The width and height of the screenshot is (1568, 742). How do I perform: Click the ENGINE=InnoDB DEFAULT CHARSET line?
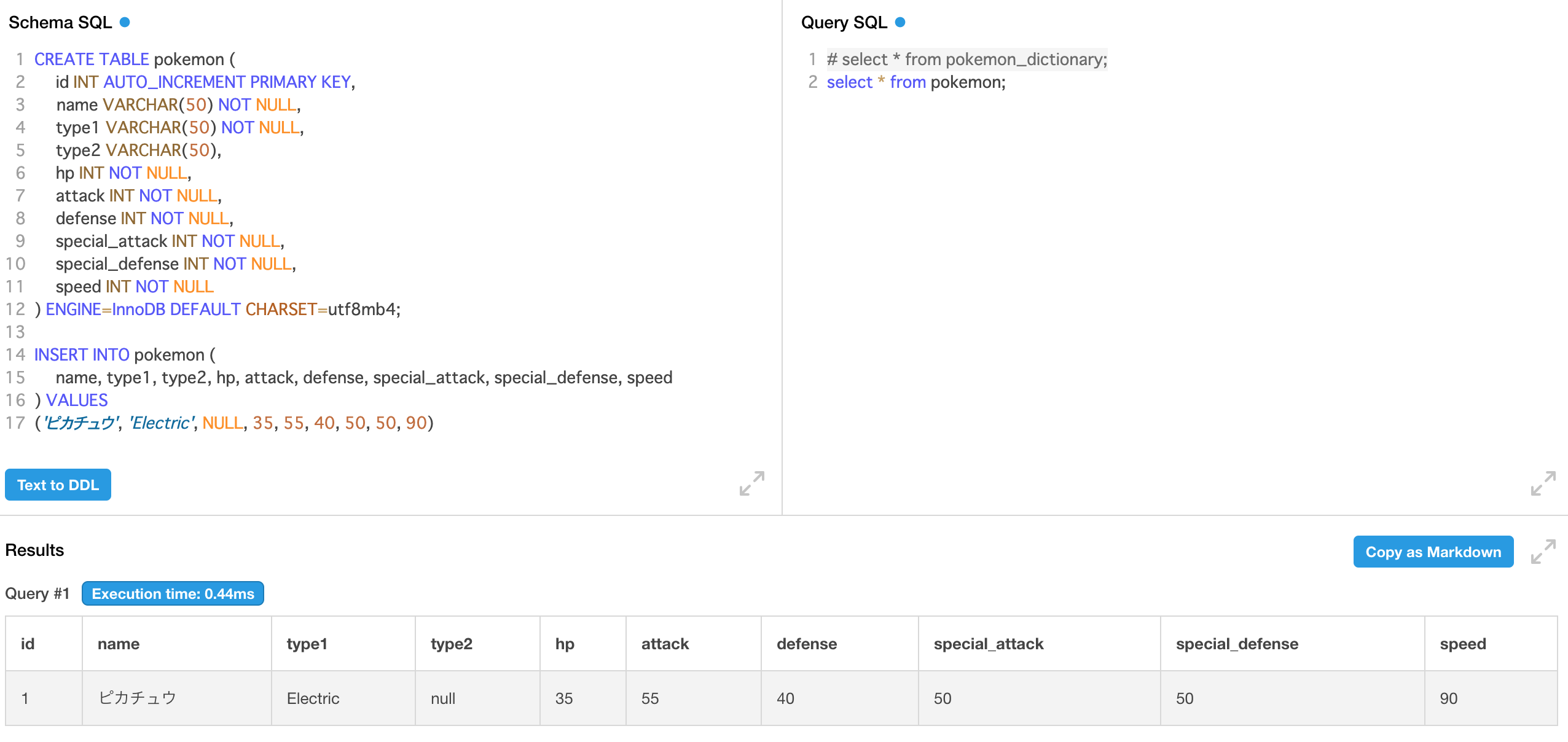[218, 309]
